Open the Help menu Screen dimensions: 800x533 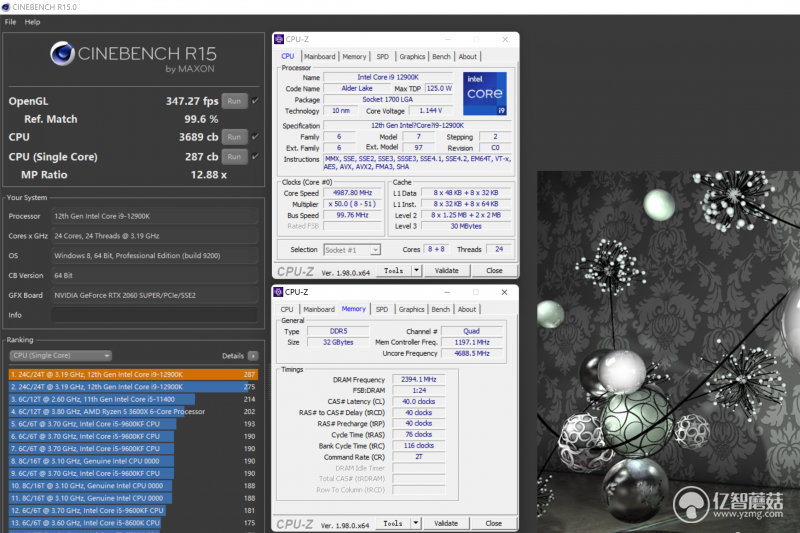point(32,22)
